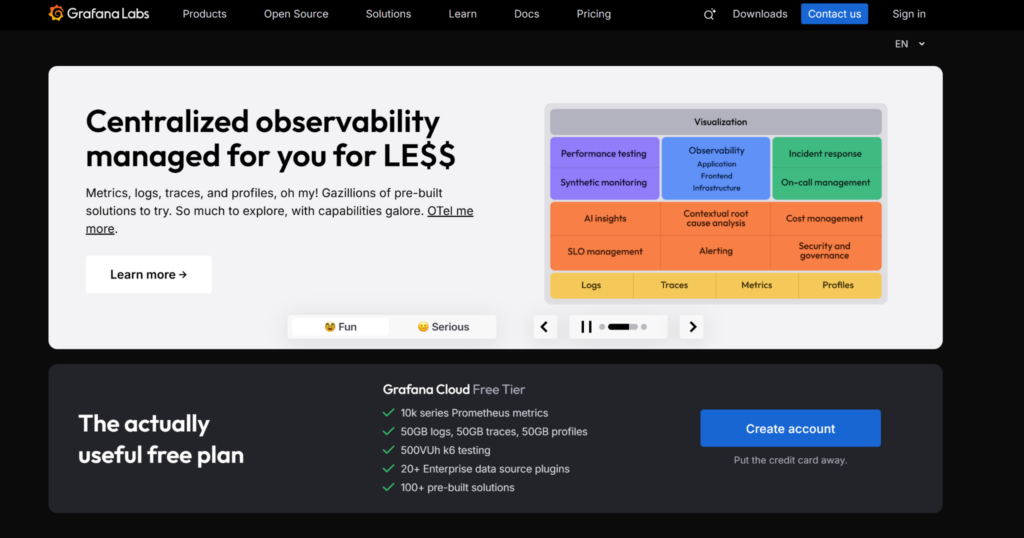Click the Cost management tile

pos(825,219)
